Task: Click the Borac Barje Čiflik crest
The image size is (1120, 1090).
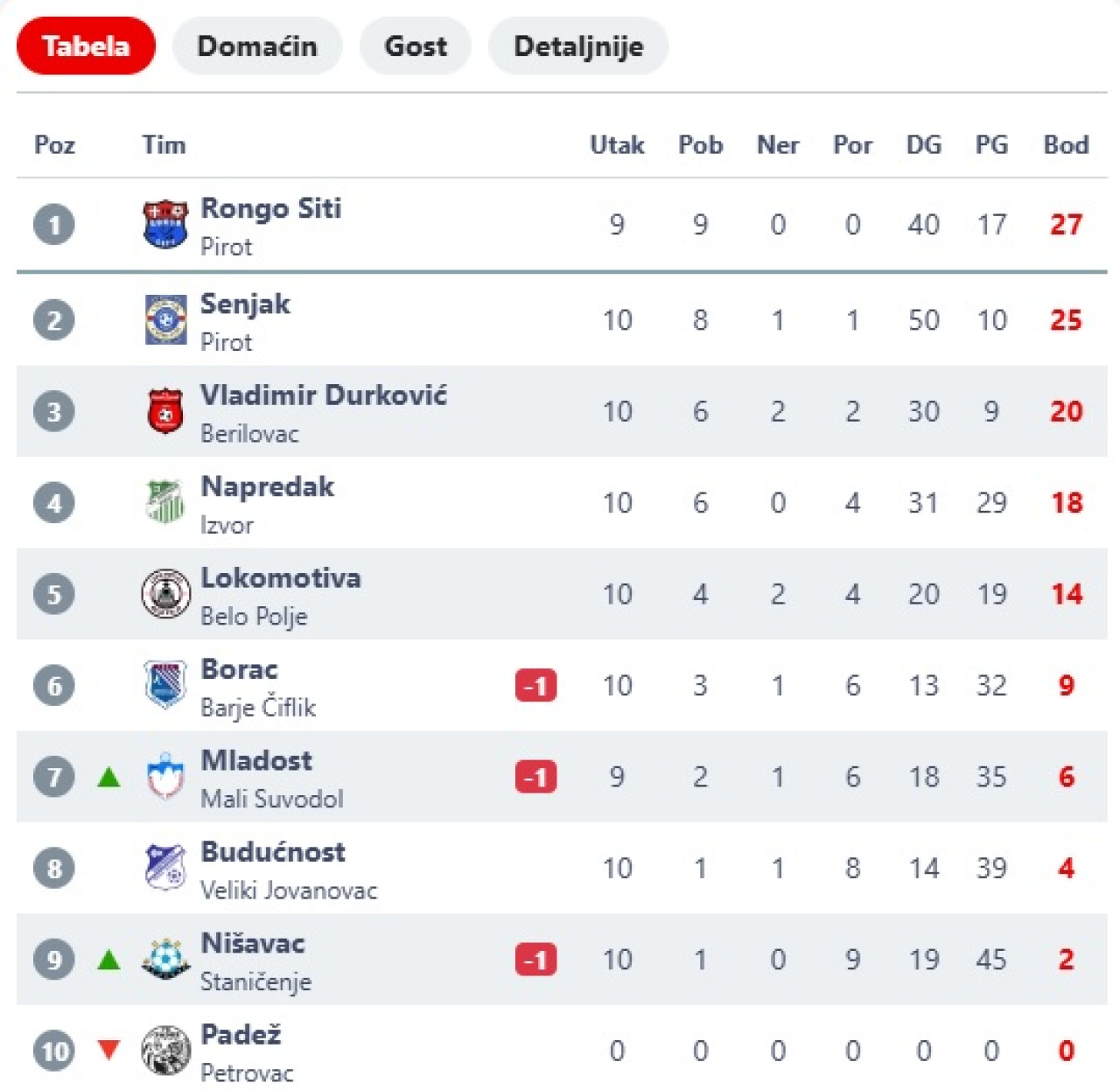Action: [x=165, y=685]
